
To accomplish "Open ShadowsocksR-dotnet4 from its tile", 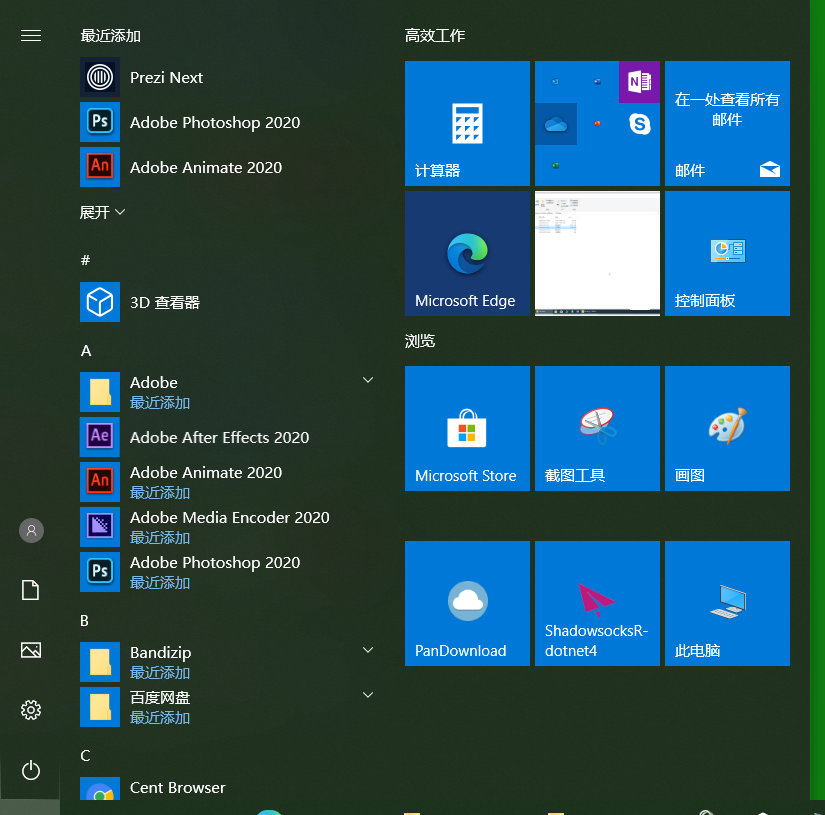I will [x=596, y=603].
